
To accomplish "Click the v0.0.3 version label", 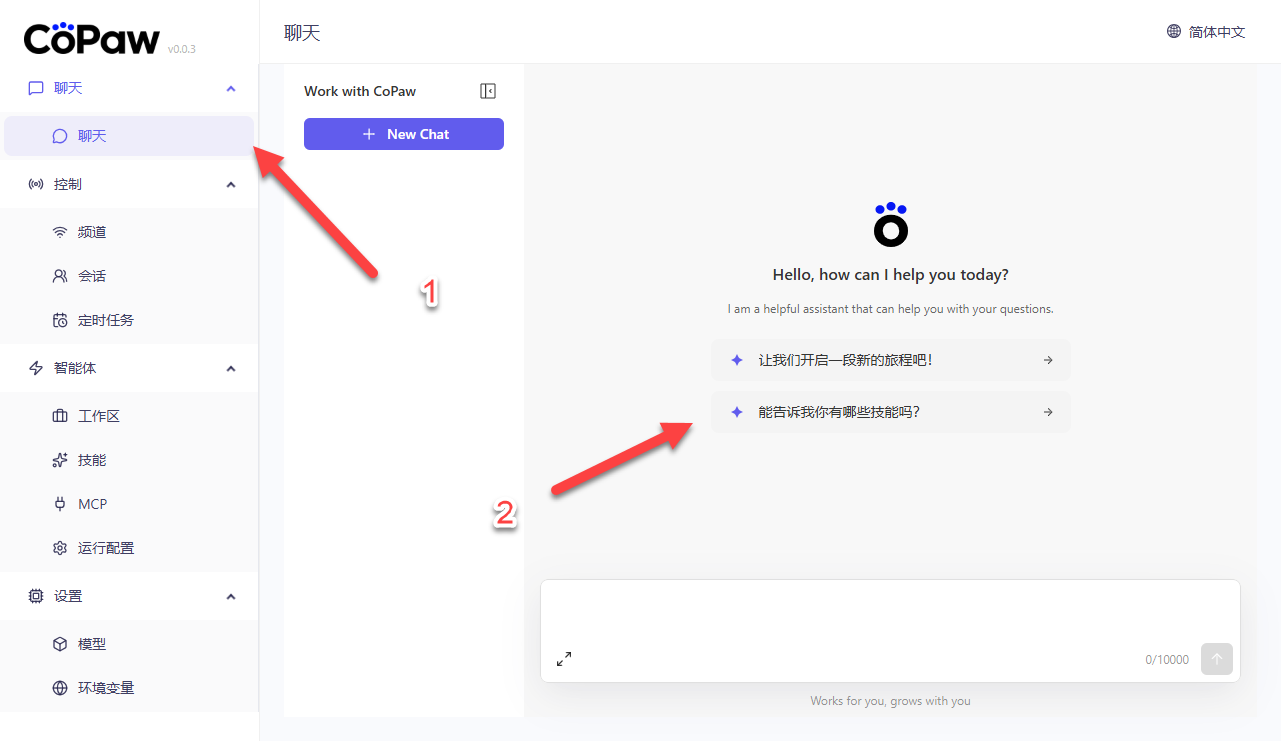I will pyautogui.click(x=182, y=48).
